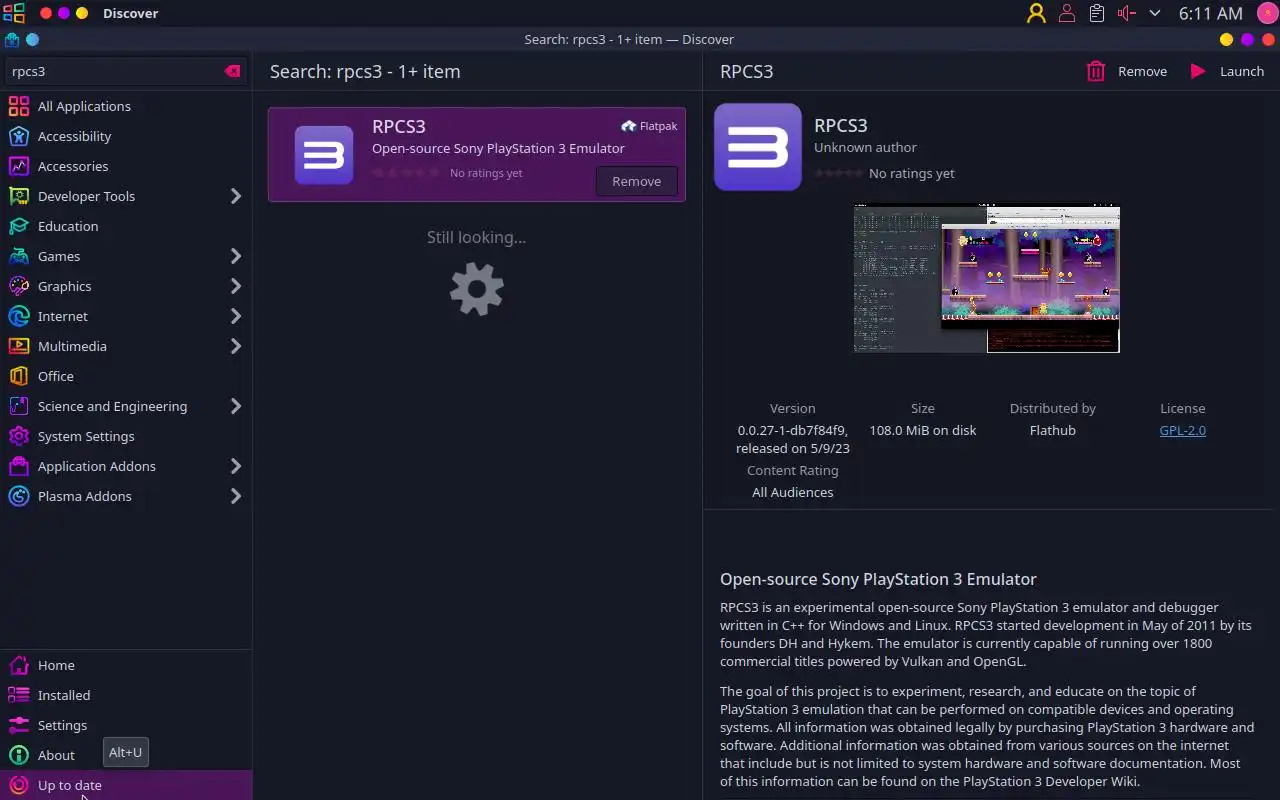The height and width of the screenshot is (800, 1280).
Task: Select the Science and Engineering icon
Action: click(x=18, y=406)
